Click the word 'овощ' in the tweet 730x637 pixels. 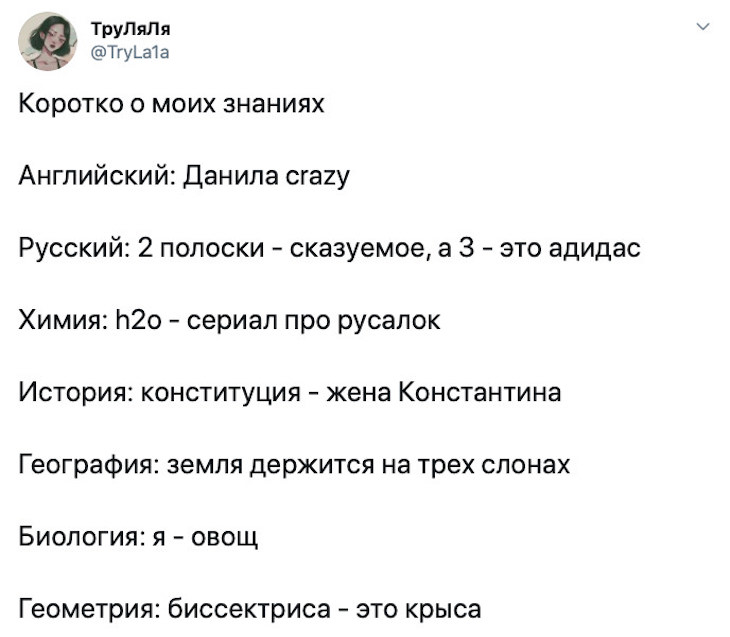(x=224, y=537)
